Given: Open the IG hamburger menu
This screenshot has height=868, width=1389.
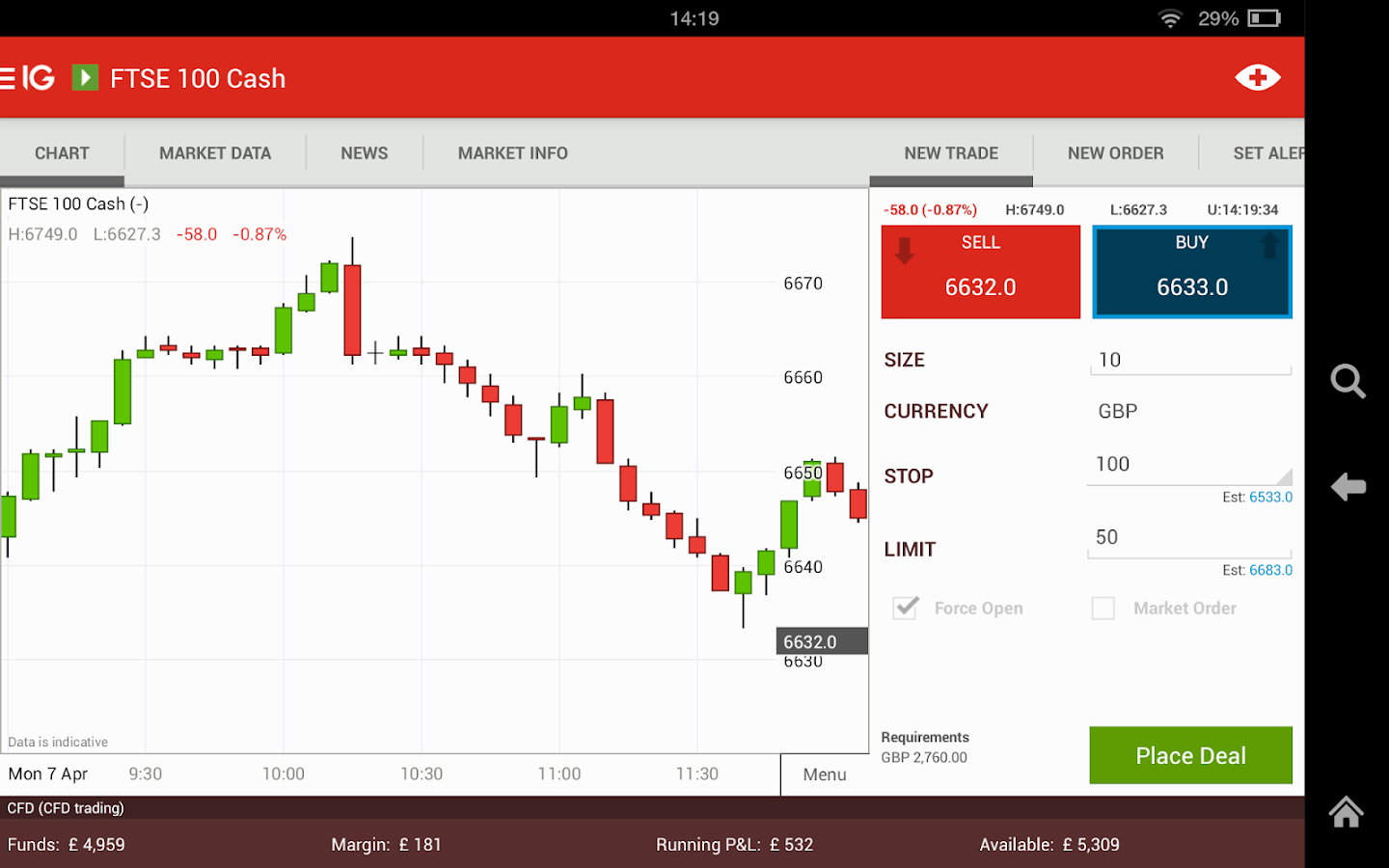Looking at the screenshot, I should 27,77.
